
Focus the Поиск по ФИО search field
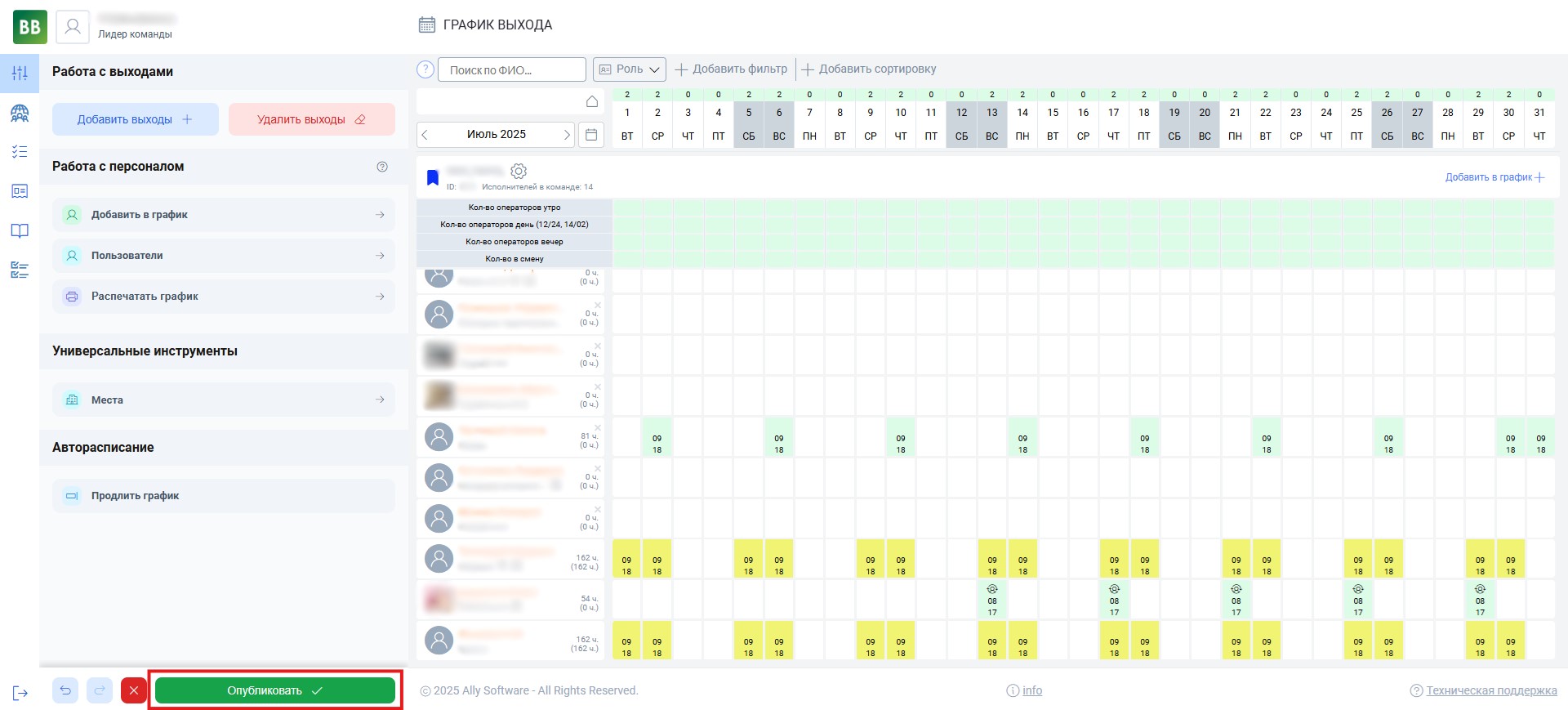click(x=512, y=69)
